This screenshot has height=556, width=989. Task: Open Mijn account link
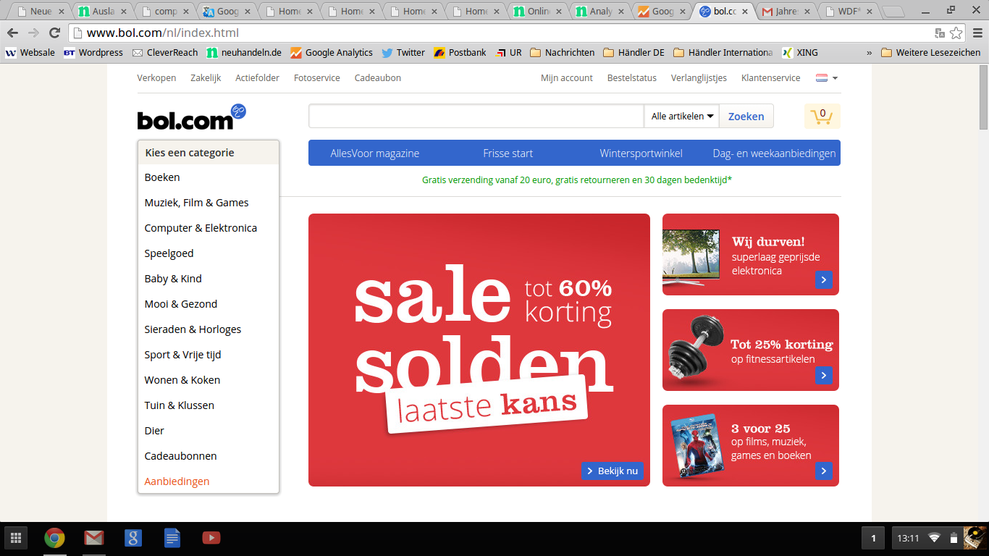tap(566, 78)
